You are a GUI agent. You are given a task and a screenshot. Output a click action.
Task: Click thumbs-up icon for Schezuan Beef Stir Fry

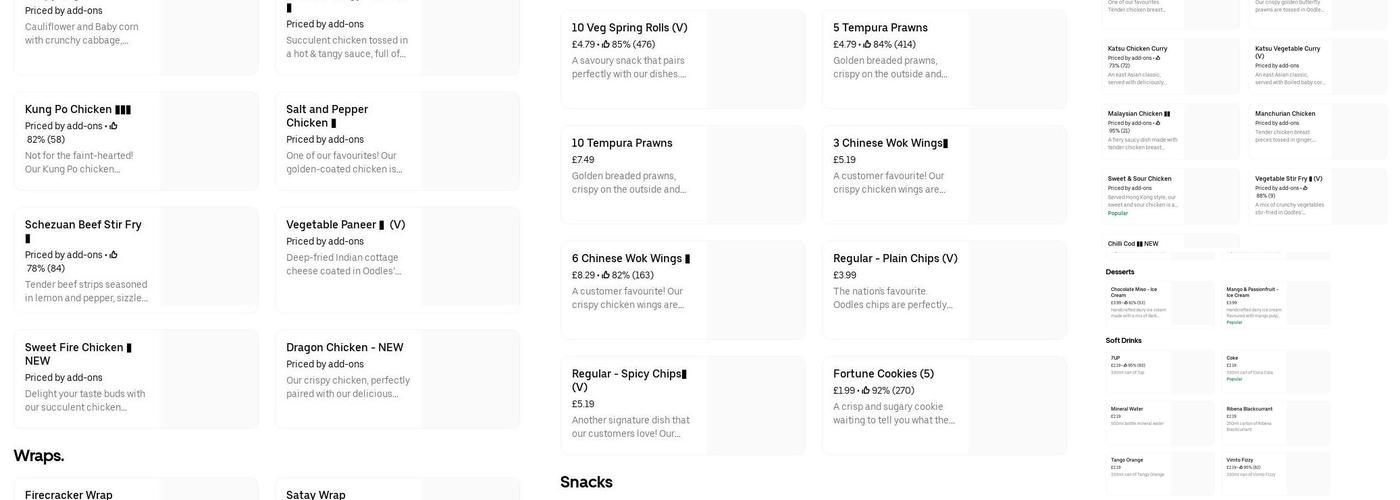point(113,255)
